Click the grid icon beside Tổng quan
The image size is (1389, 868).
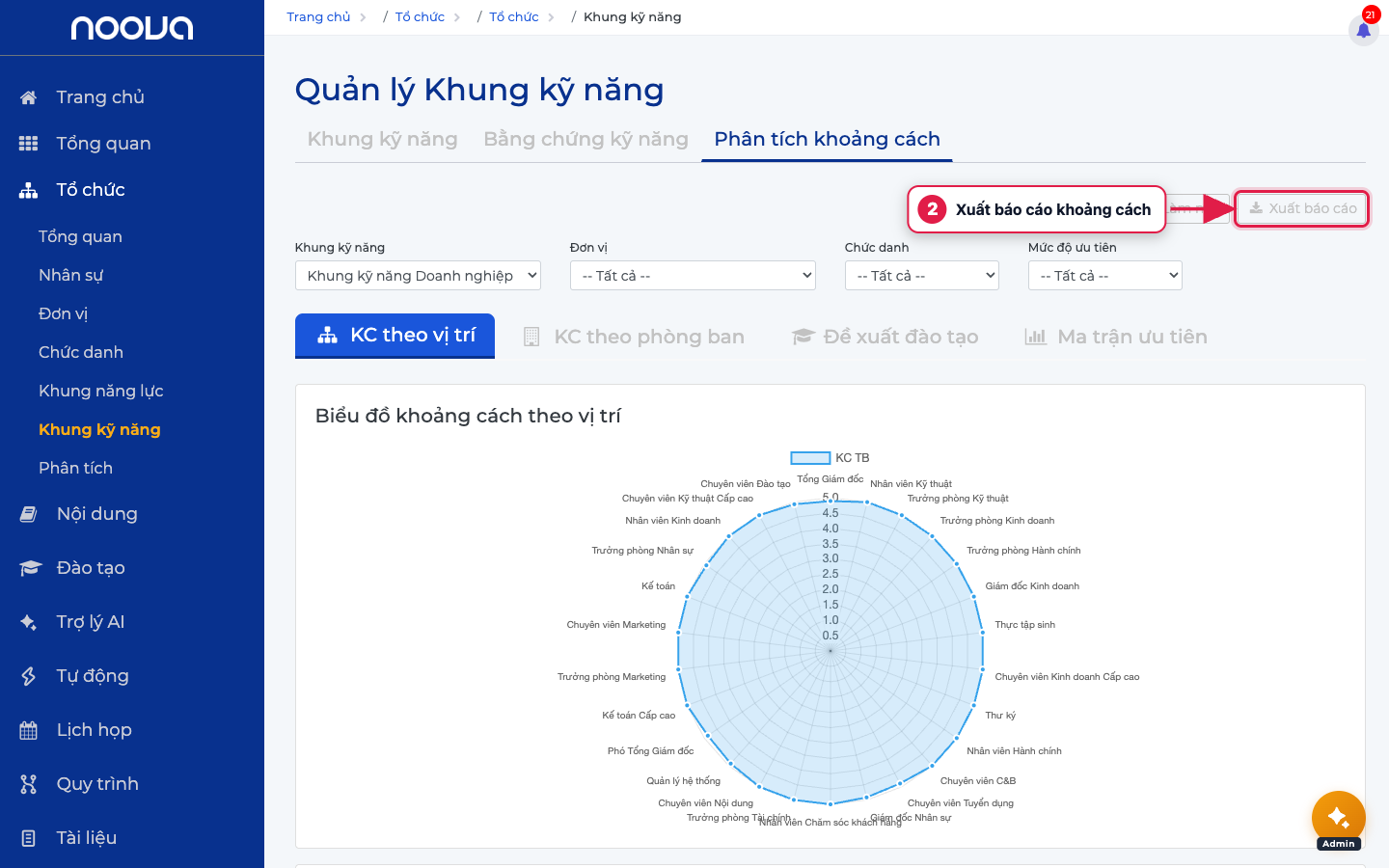(28, 144)
